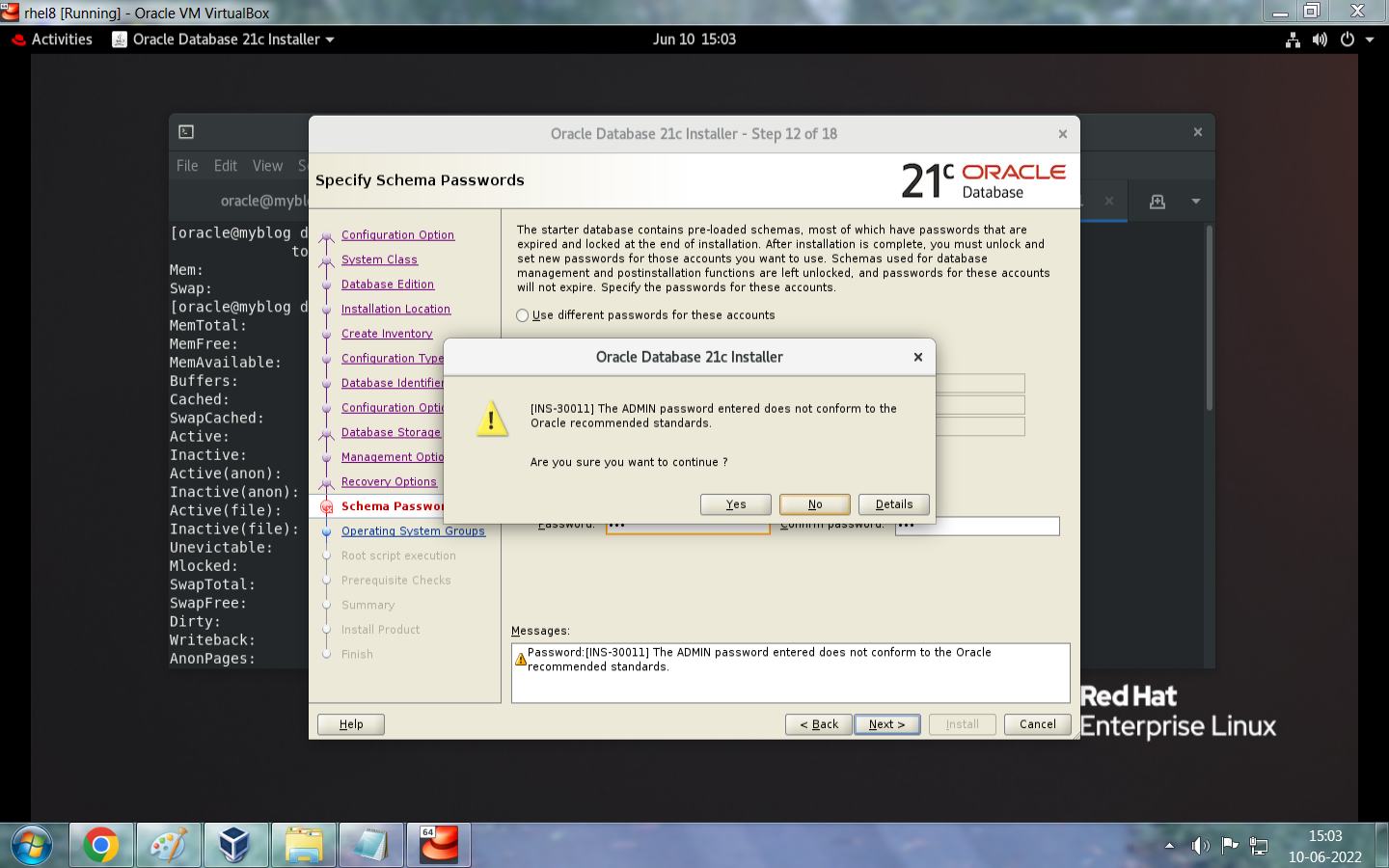
Task: Click the Windows tray network icon
Action: [1259, 846]
